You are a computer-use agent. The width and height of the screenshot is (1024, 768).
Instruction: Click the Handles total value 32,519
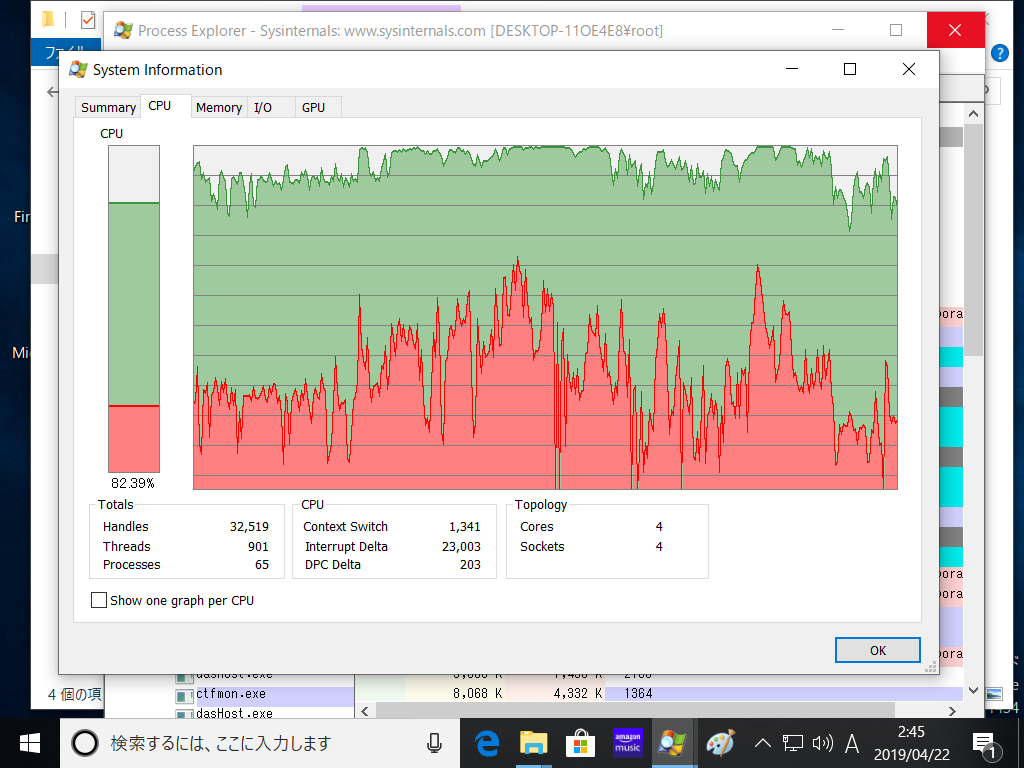tap(249, 526)
